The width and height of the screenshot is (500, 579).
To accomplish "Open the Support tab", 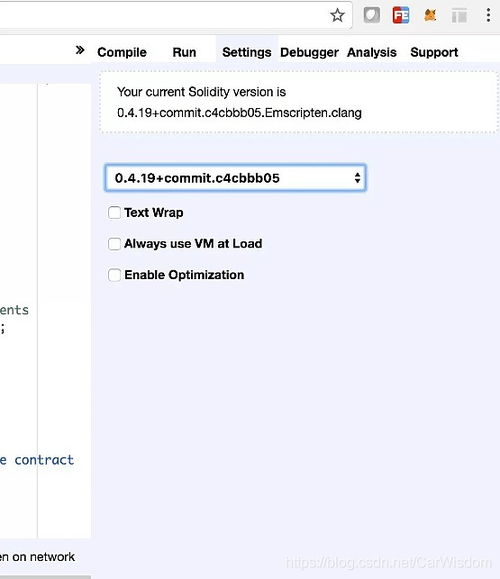I will pos(434,52).
